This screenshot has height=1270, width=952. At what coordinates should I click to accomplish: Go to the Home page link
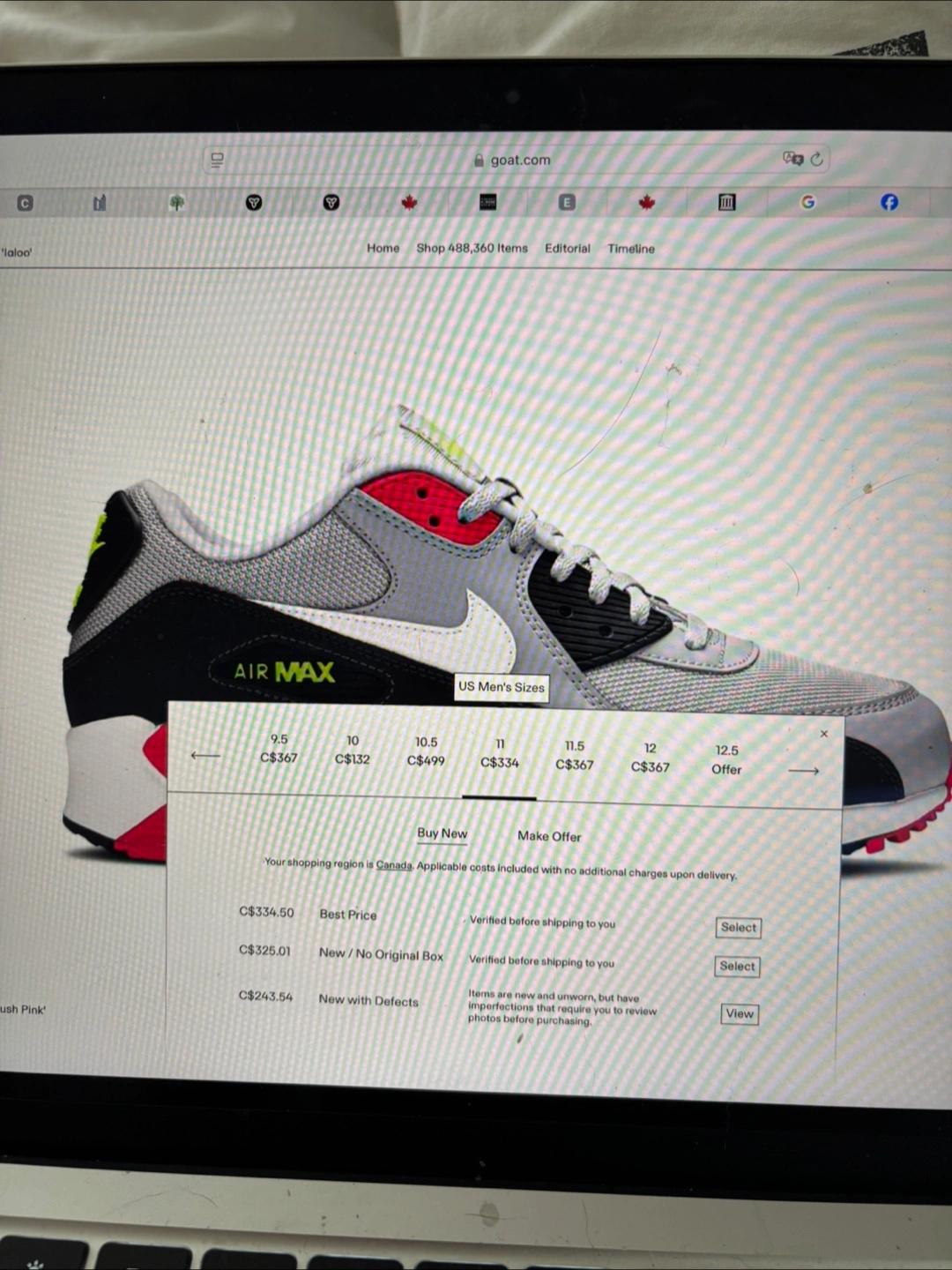(383, 248)
